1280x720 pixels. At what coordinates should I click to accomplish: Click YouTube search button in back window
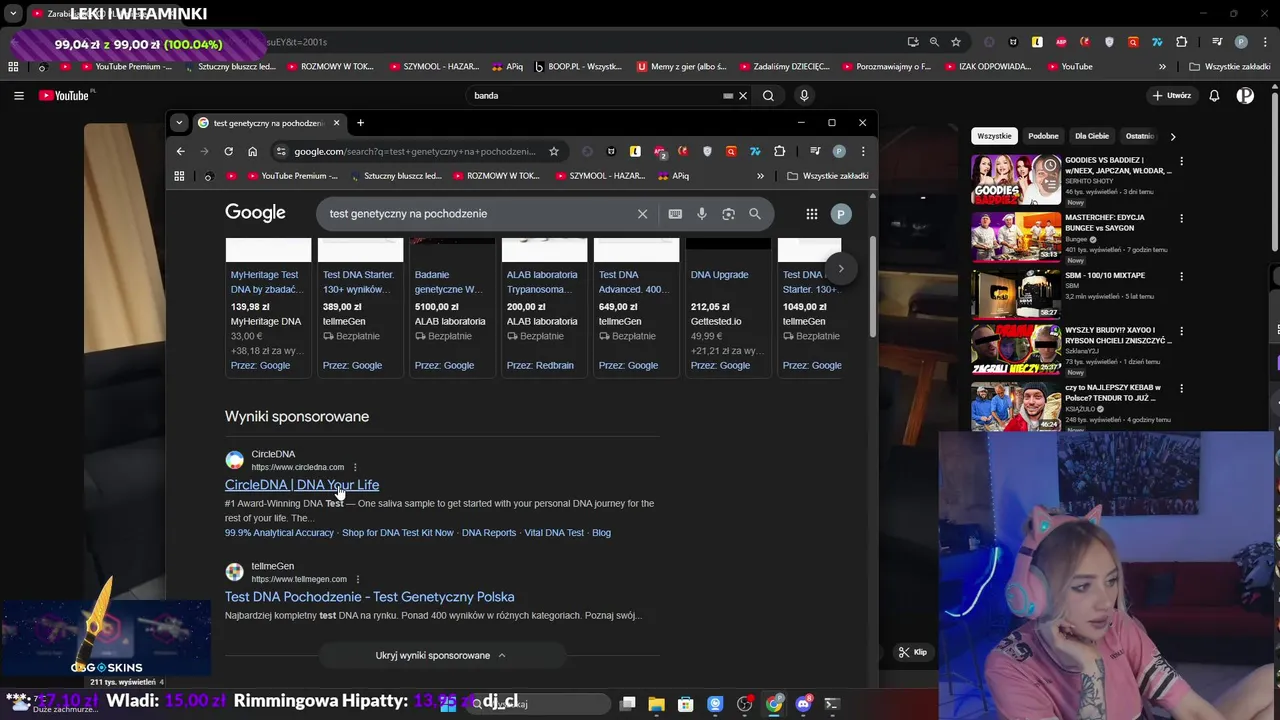[768, 96]
